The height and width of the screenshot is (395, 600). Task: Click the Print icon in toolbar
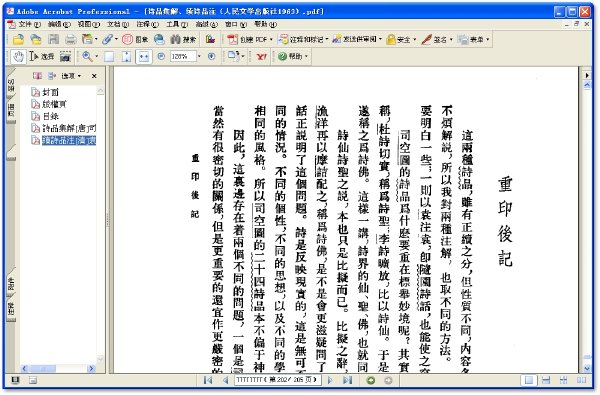pyautogui.click(x=70, y=39)
